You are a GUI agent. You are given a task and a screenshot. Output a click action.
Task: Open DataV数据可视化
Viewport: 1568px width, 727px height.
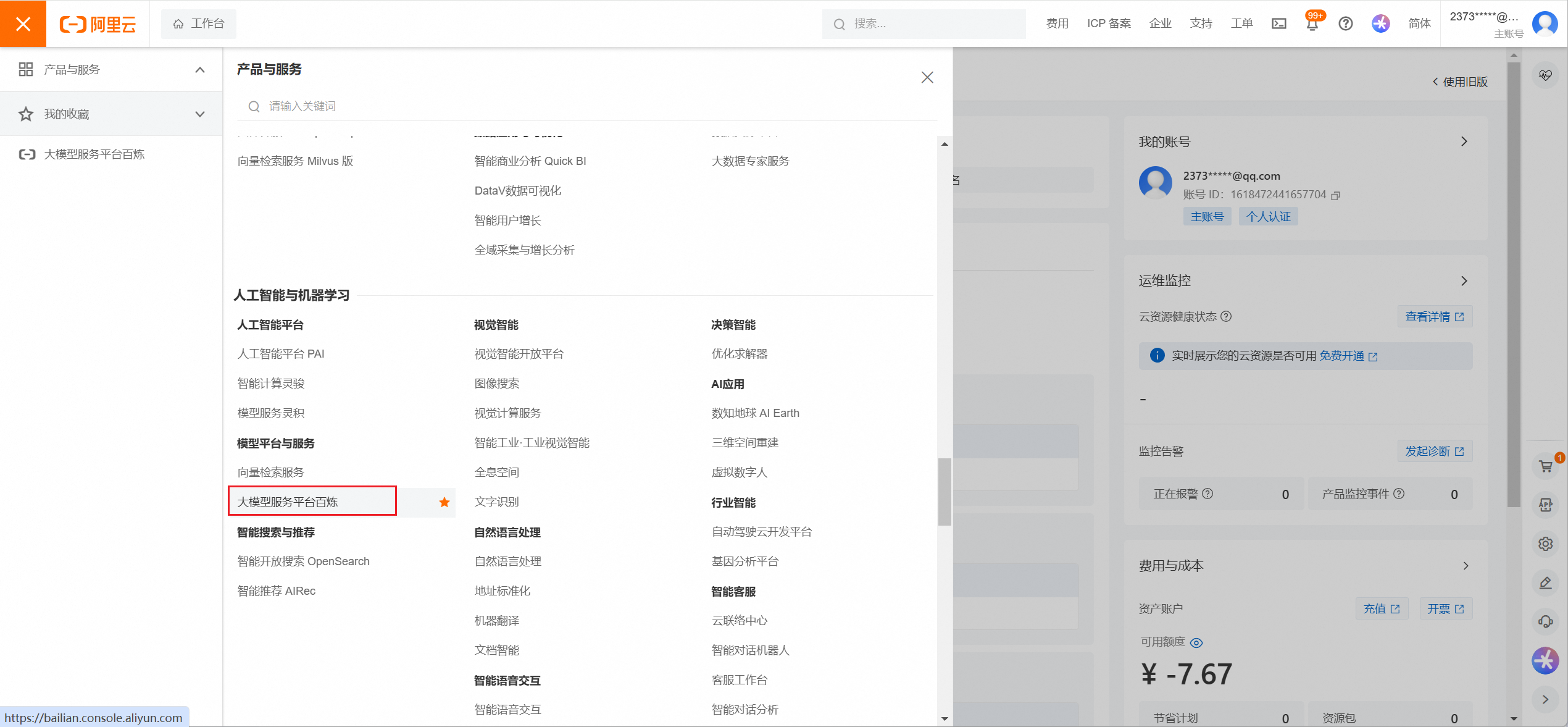[518, 191]
